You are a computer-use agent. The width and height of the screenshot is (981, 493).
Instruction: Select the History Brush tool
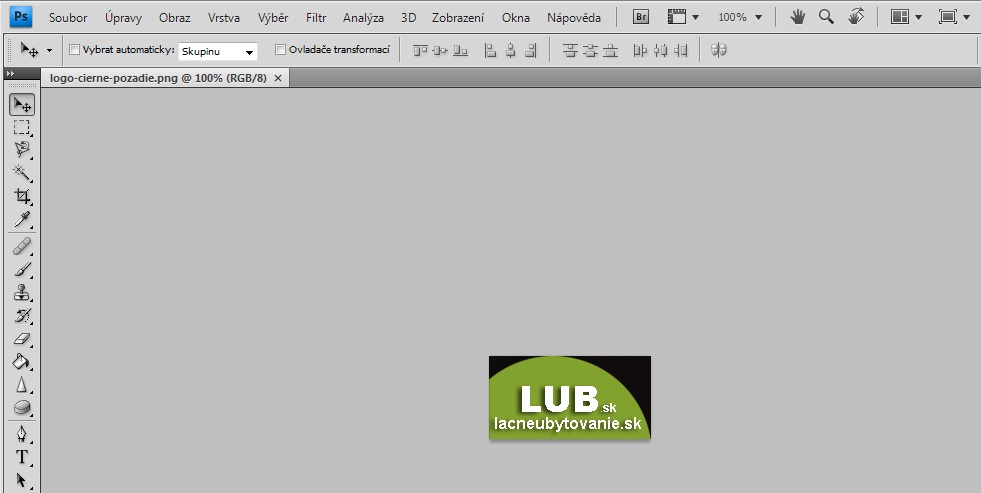pyautogui.click(x=22, y=315)
